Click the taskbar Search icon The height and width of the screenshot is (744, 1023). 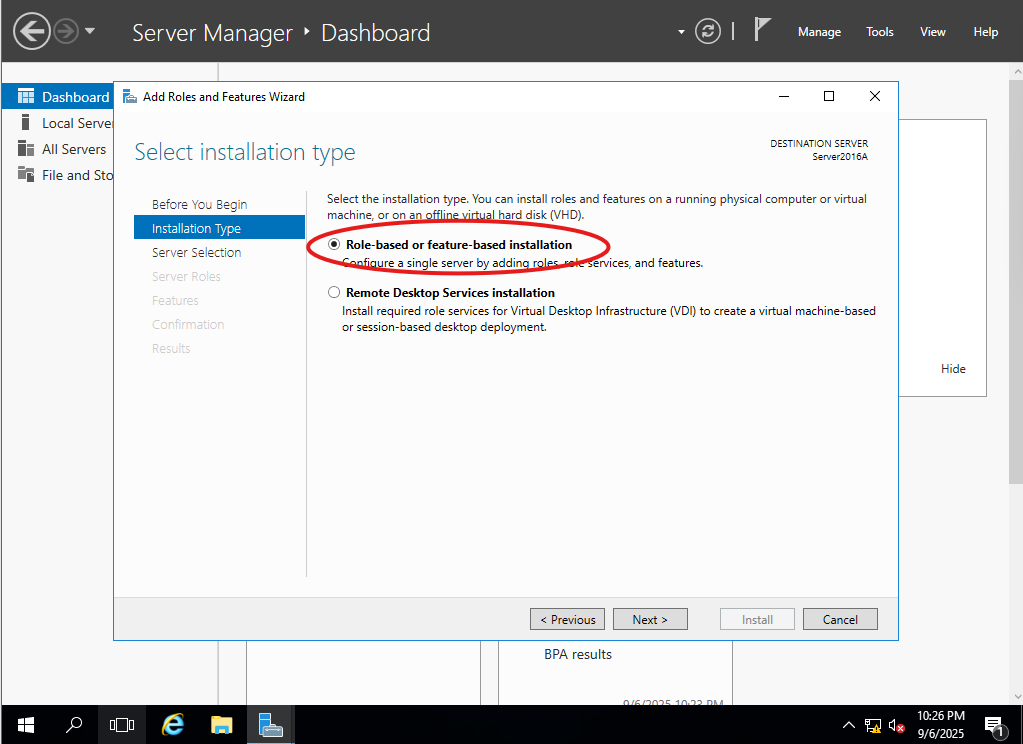[74, 724]
